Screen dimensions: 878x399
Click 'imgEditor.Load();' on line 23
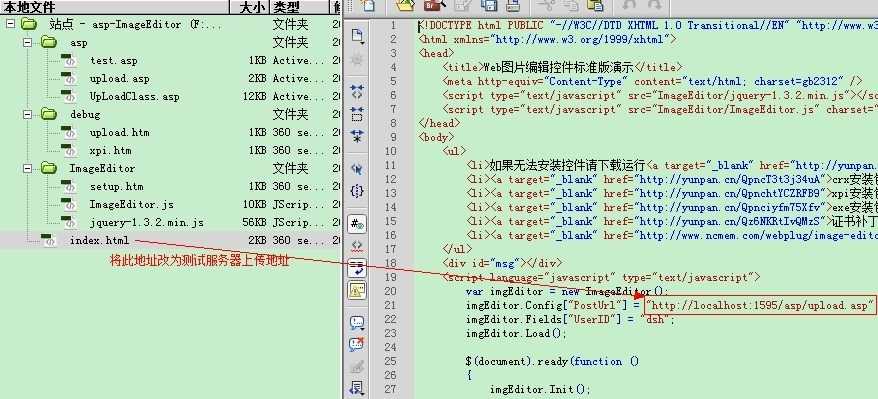coord(516,334)
